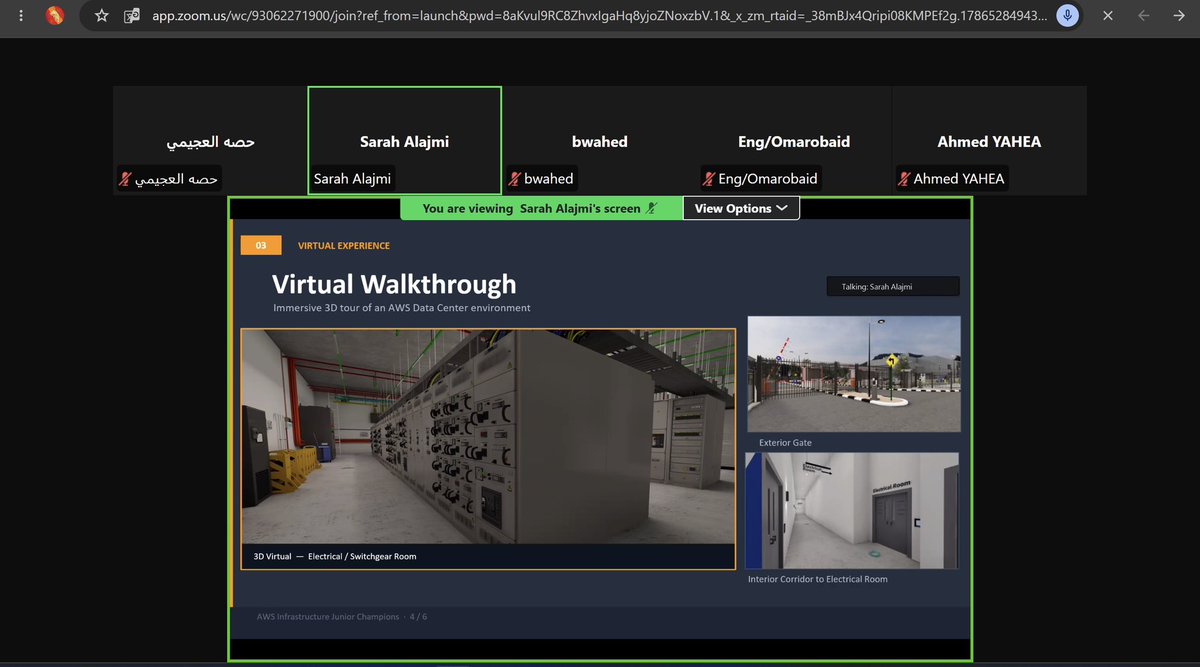Click the muted mic icon beside حصه العجيمي's name label
Screen dimensions: 1200x667
click(x=126, y=179)
